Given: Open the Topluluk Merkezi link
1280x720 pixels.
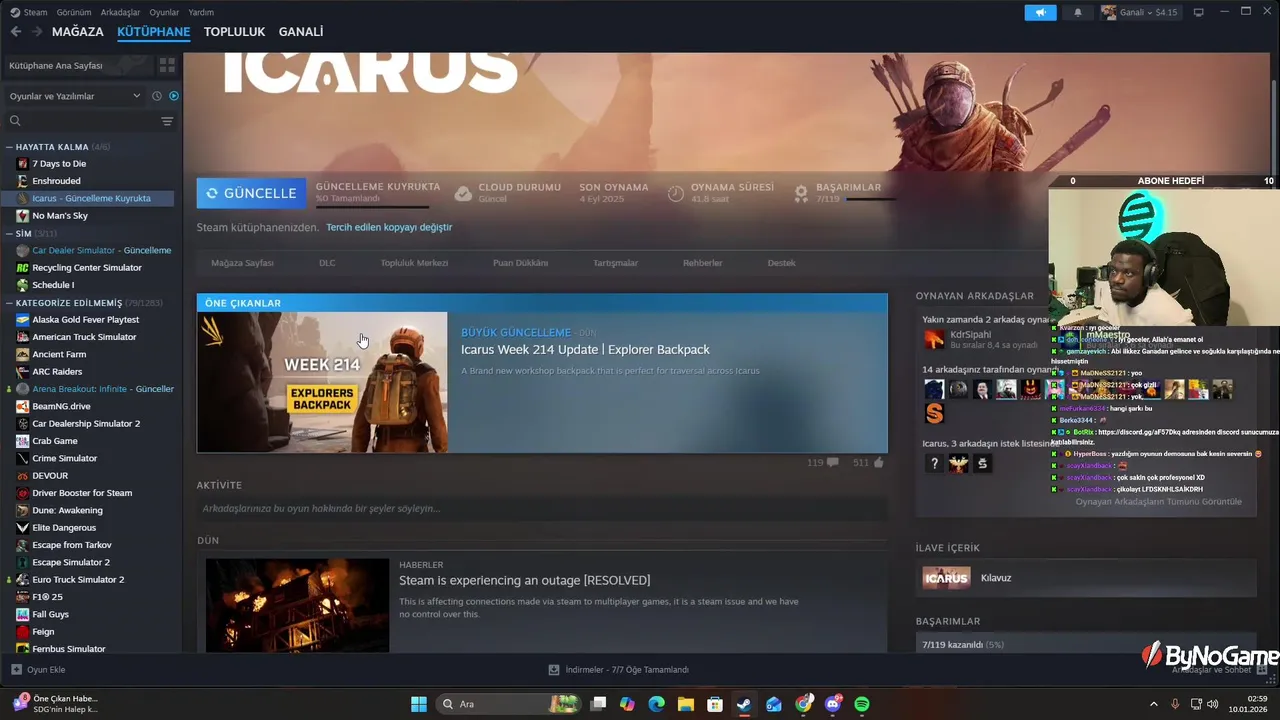Looking at the screenshot, I should 414,263.
